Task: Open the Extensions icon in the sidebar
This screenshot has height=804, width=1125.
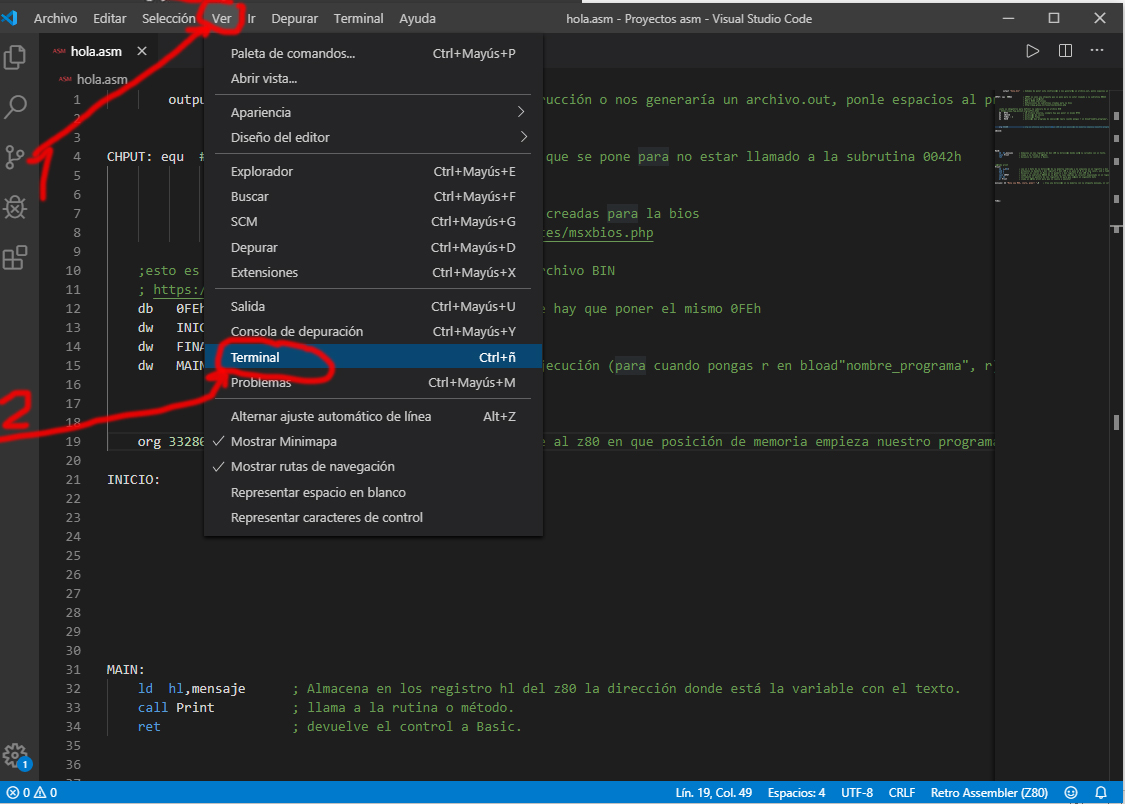Action: (x=15, y=257)
